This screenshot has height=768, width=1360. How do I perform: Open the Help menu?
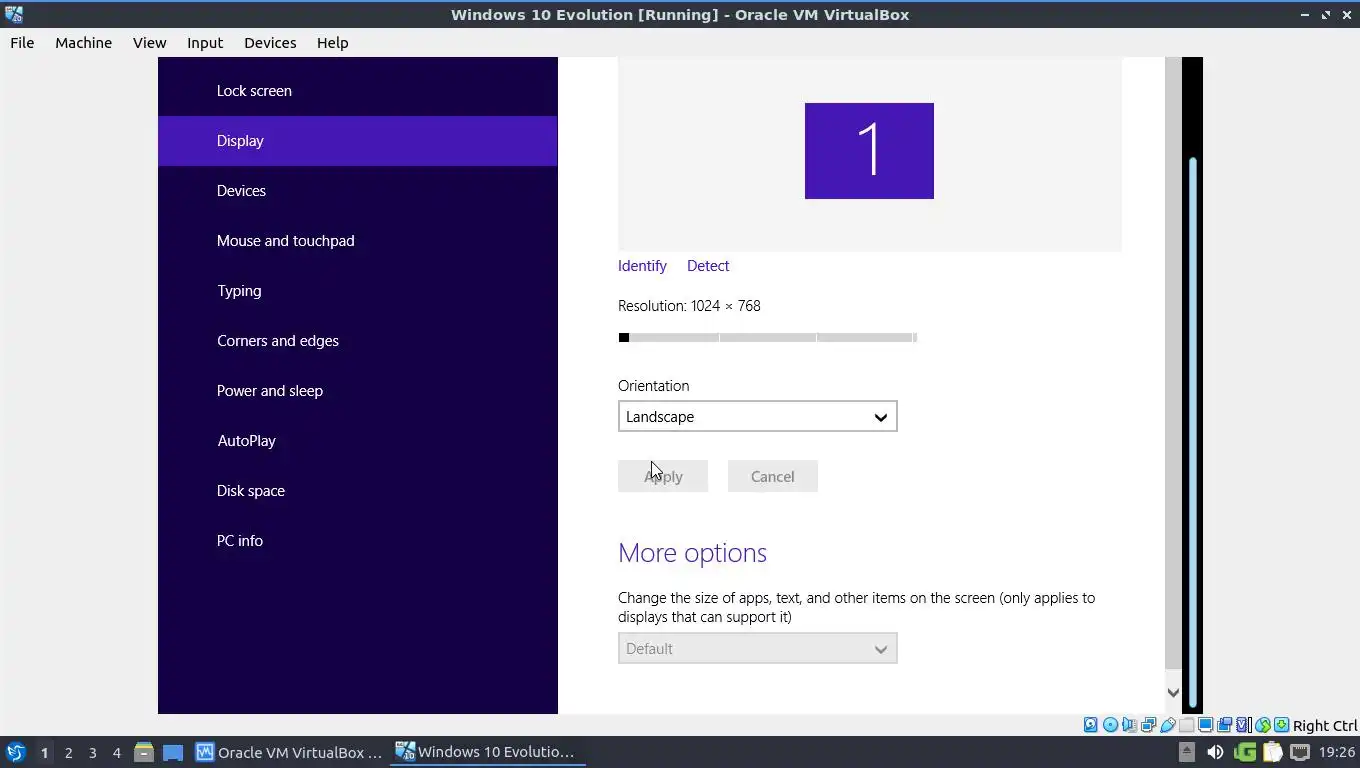(332, 43)
